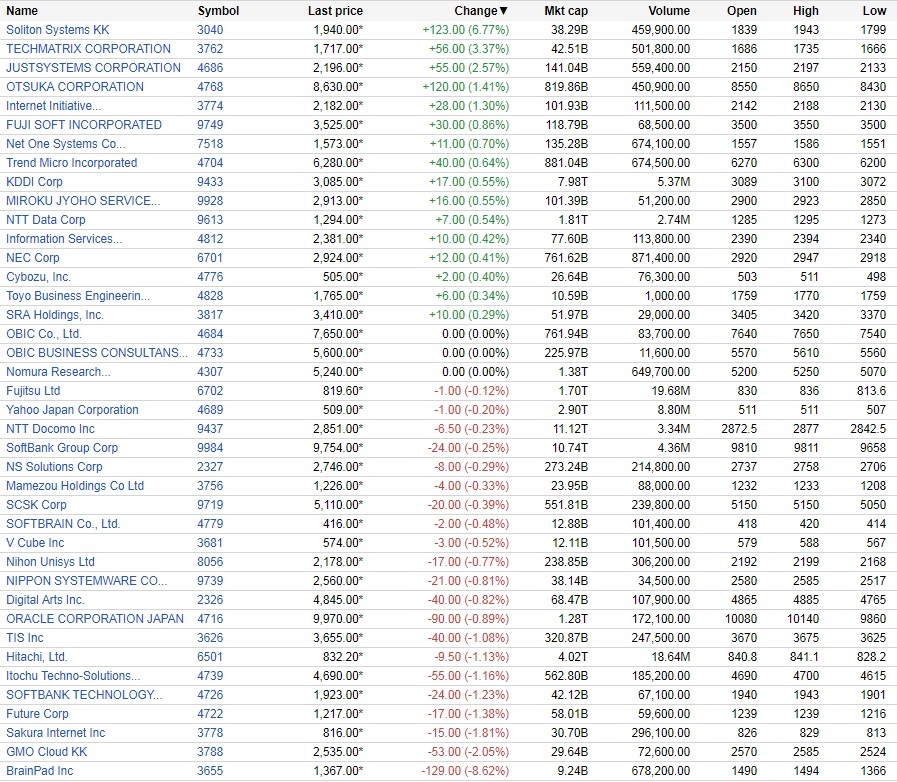
Task: Select last price 9,970.00 for Oracle
Action: [x=338, y=618]
